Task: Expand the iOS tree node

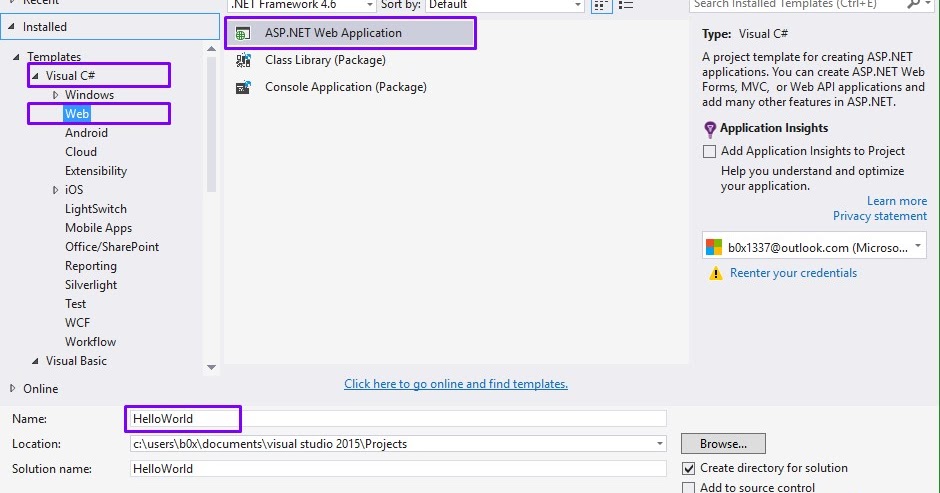Action: pos(55,190)
